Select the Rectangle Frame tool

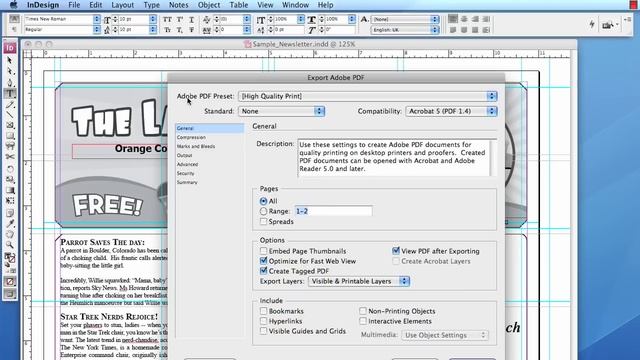(x=10, y=125)
